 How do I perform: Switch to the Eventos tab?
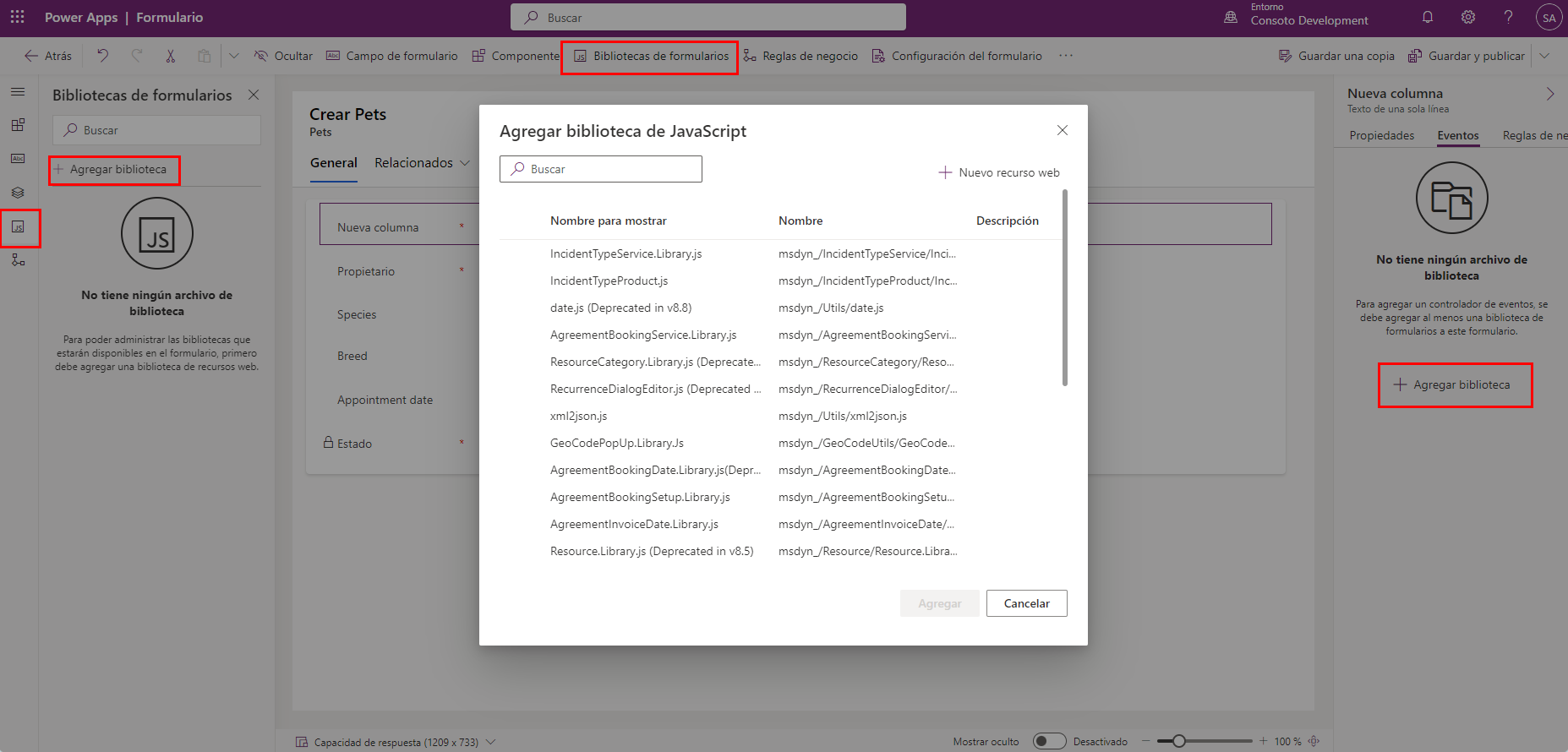click(1458, 135)
